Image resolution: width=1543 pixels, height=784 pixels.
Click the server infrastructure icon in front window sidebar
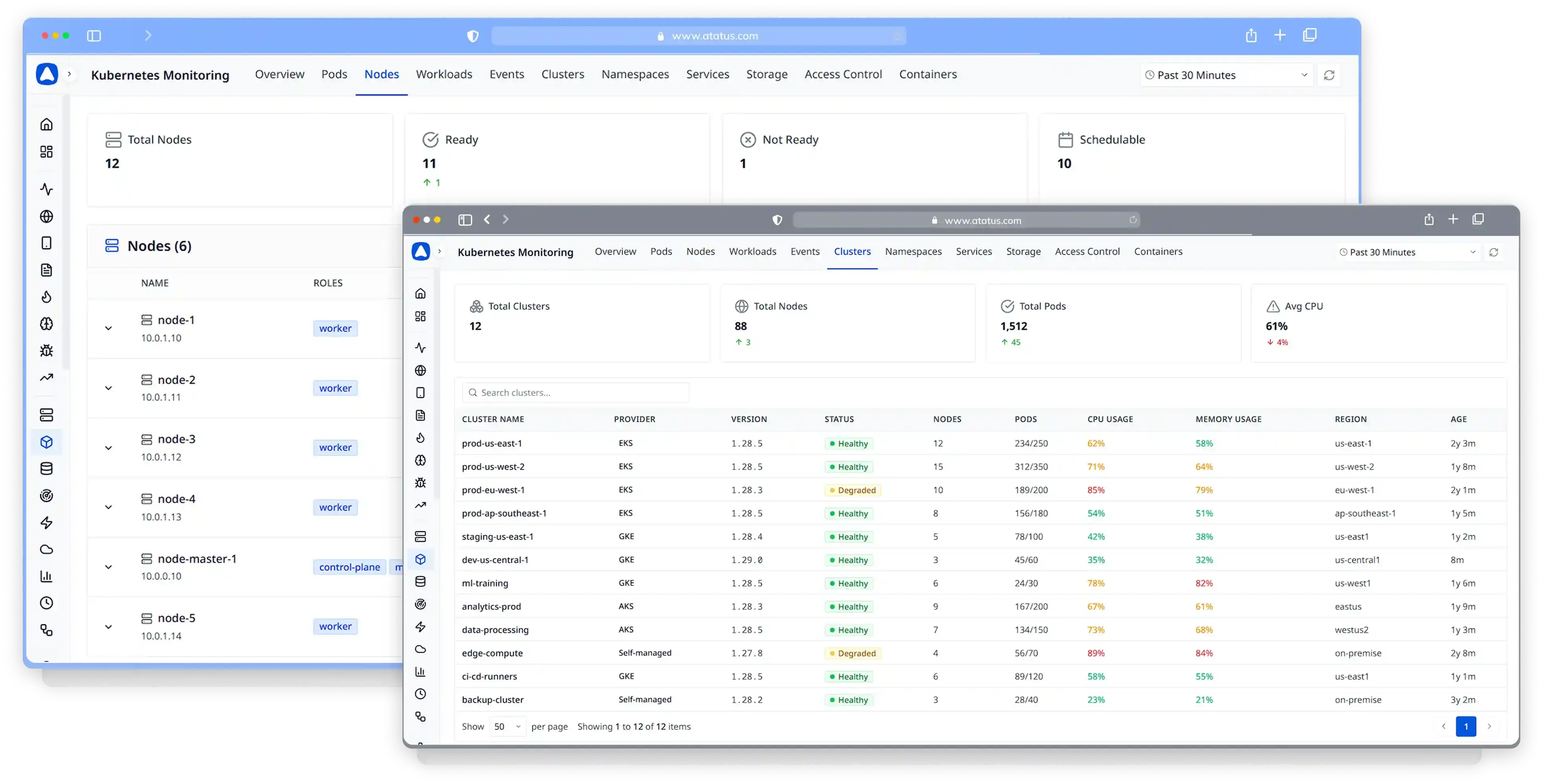(x=420, y=536)
